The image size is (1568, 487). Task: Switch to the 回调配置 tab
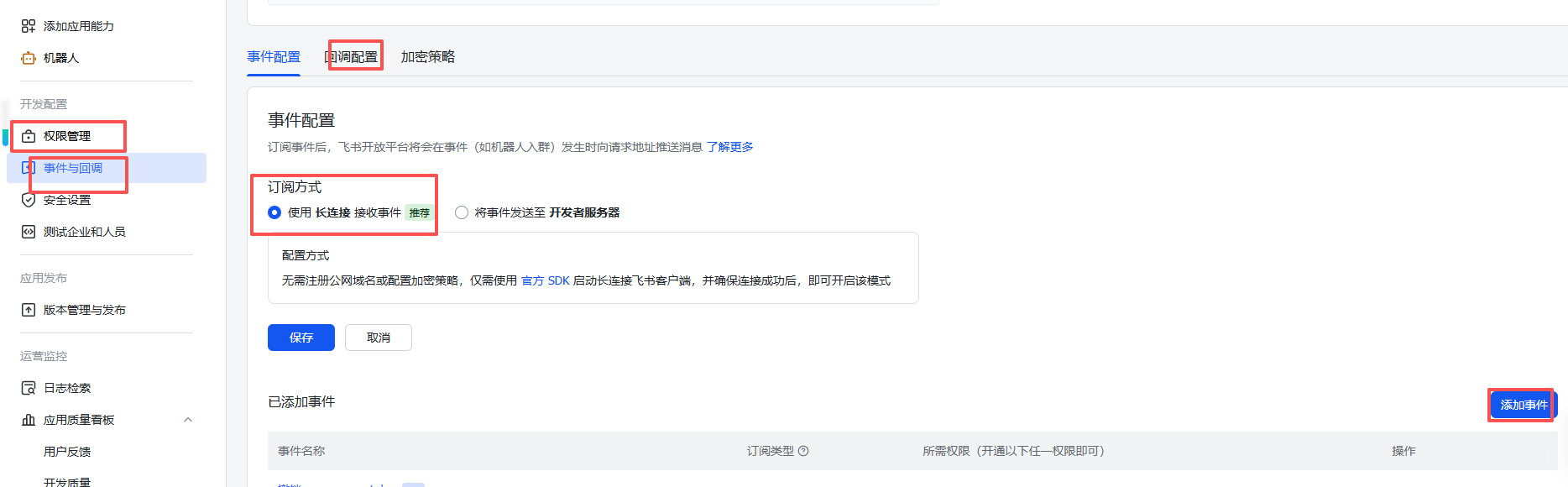pyautogui.click(x=351, y=56)
